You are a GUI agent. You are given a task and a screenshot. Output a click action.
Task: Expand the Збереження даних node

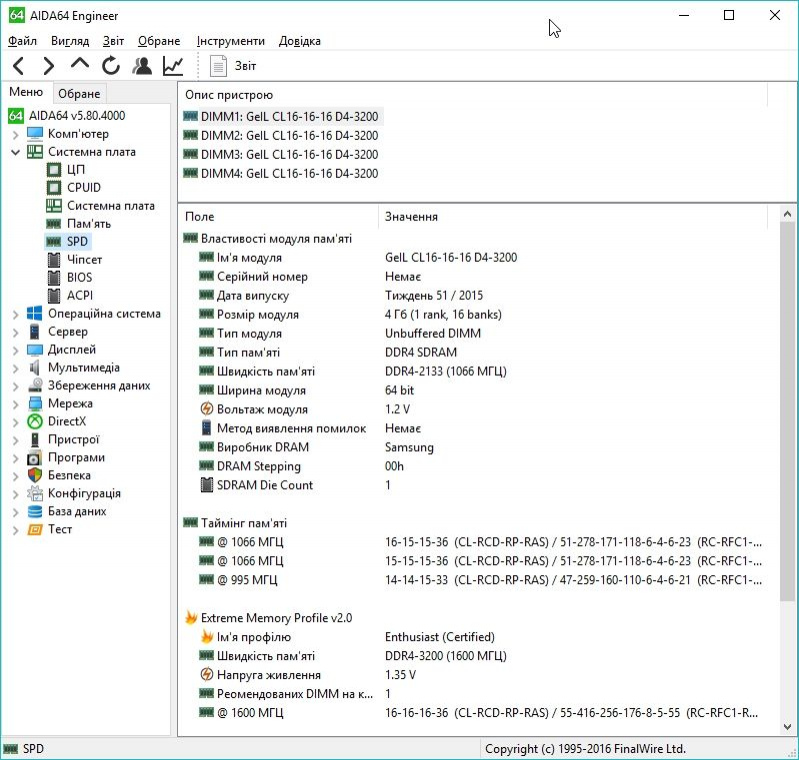point(15,386)
